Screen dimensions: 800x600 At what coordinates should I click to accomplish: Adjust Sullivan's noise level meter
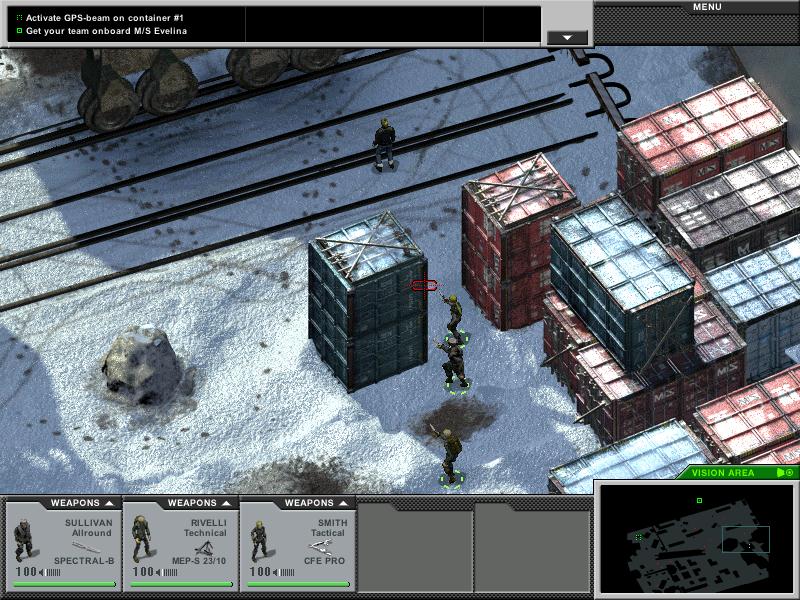click(54, 572)
